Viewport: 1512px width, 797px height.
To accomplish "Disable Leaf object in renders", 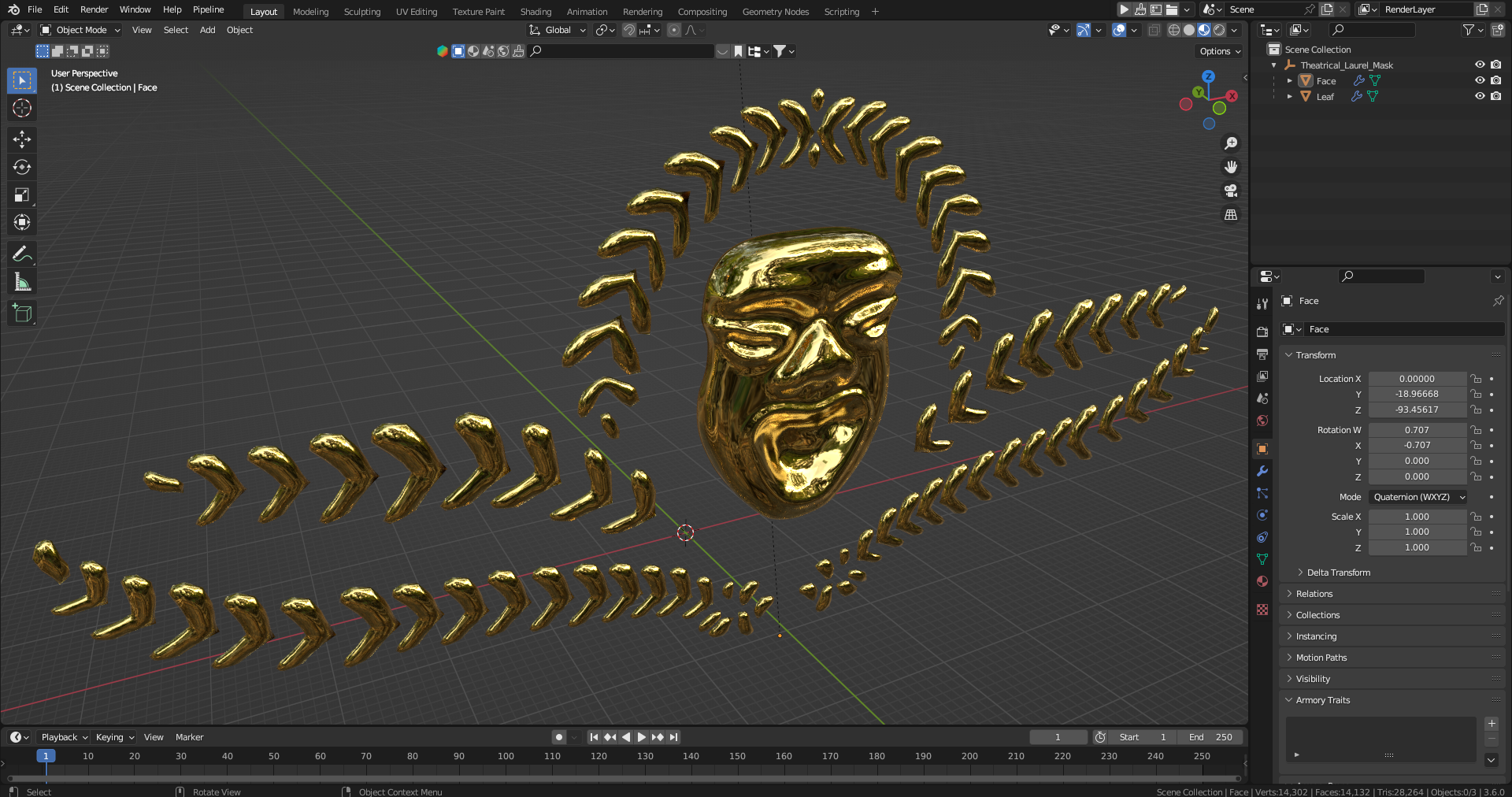I will pos(1495,96).
